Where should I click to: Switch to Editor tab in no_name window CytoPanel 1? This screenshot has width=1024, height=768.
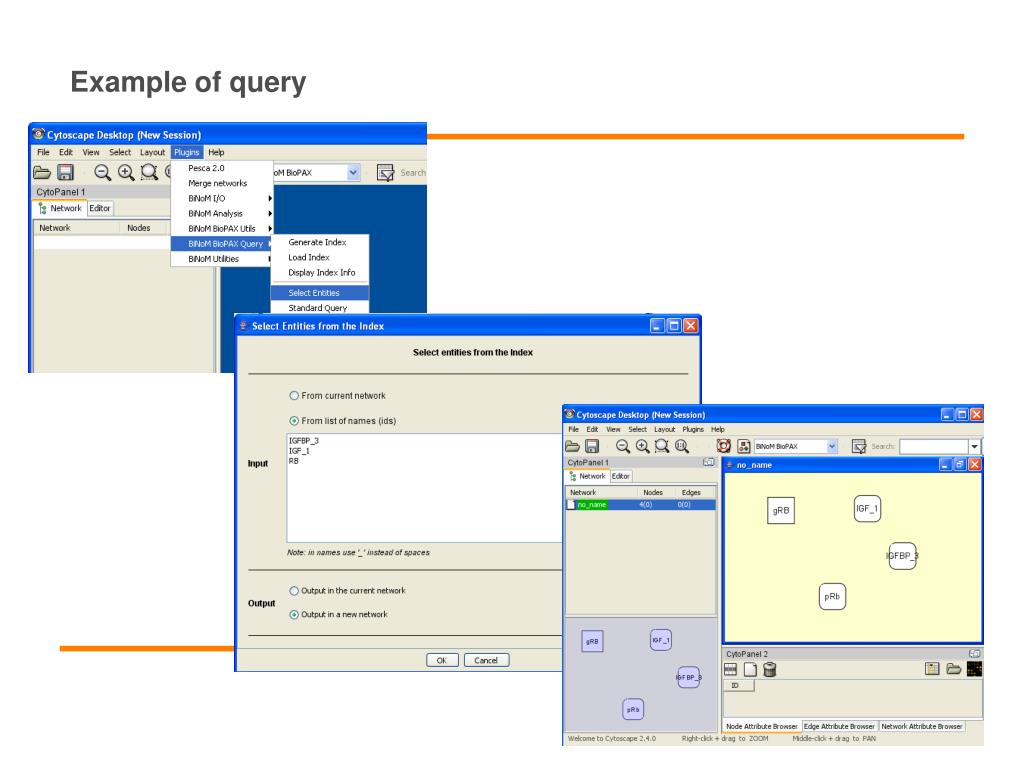point(620,477)
